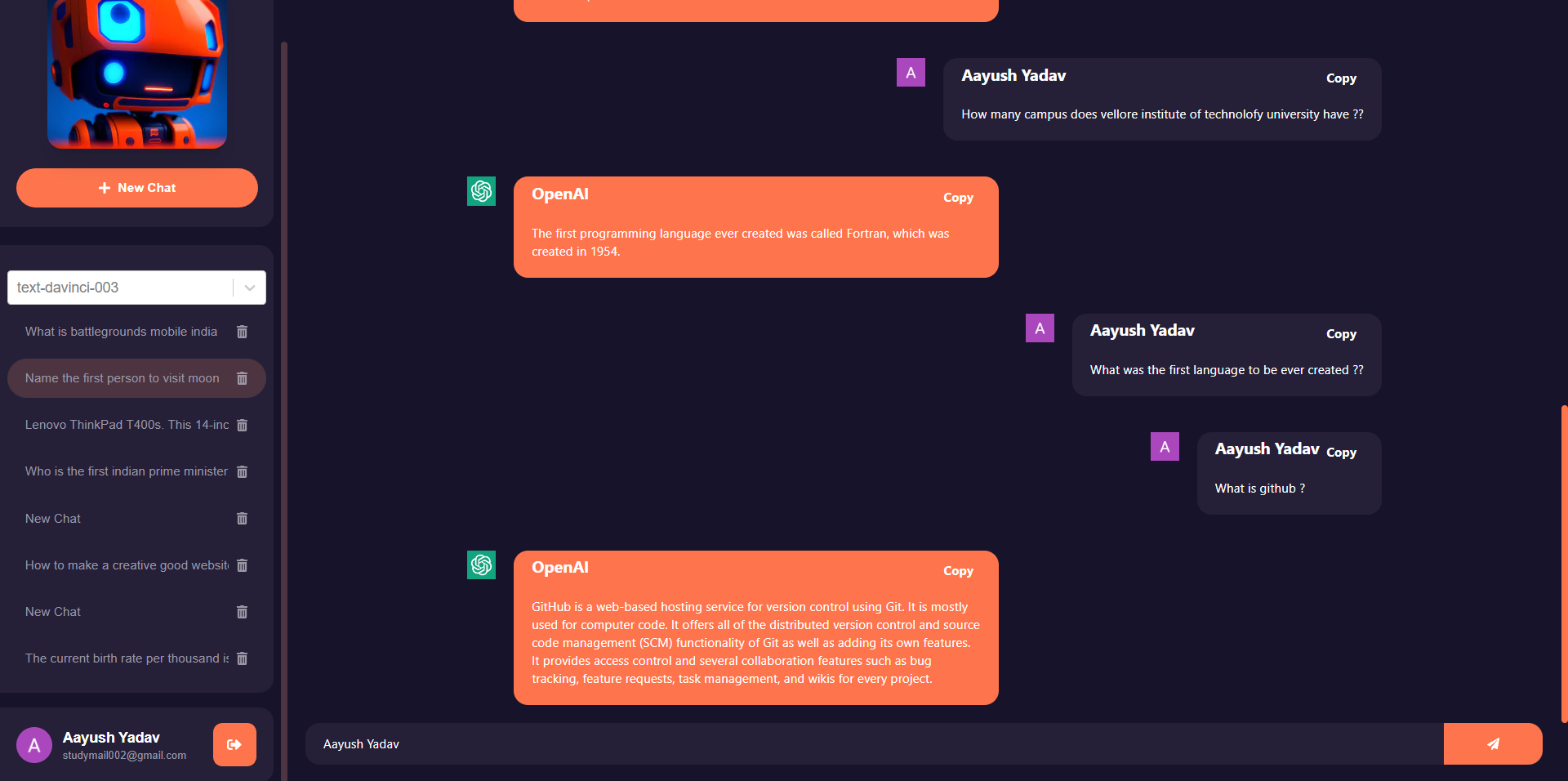The image size is (1568, 781).
Task: Click the OpenAI logo beside the GitHub answer
Action: [481, 565]
